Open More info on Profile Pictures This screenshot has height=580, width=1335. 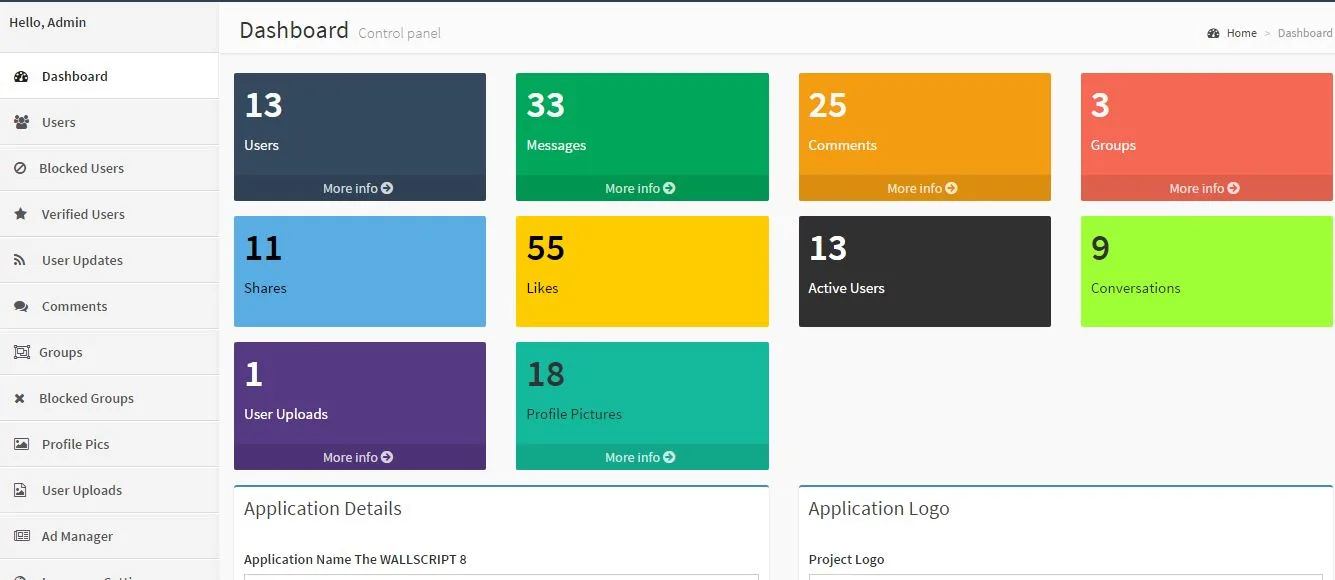click(642, 457)
